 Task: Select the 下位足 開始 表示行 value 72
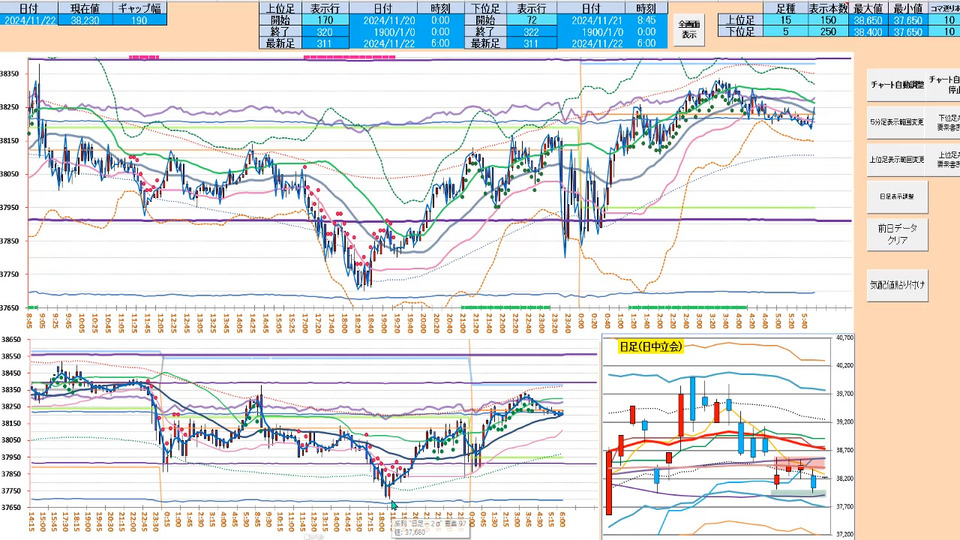pos(531,20)
